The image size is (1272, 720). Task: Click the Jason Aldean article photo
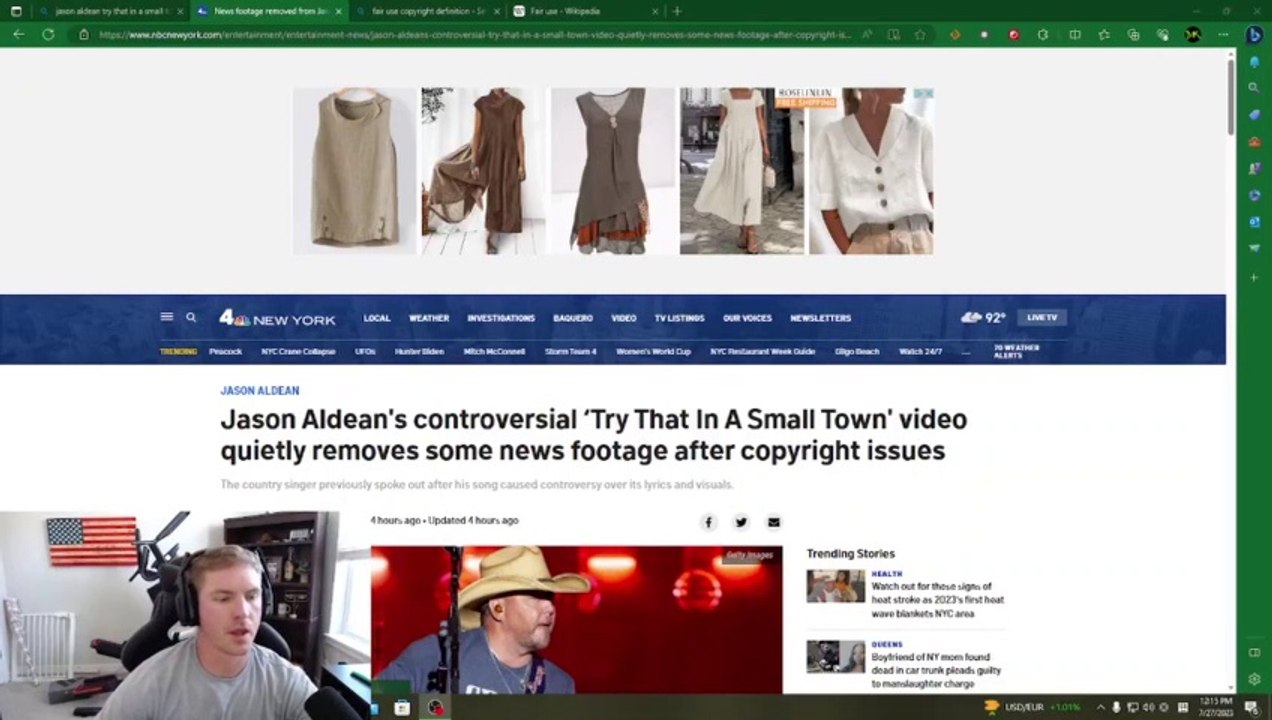[577, 619]
